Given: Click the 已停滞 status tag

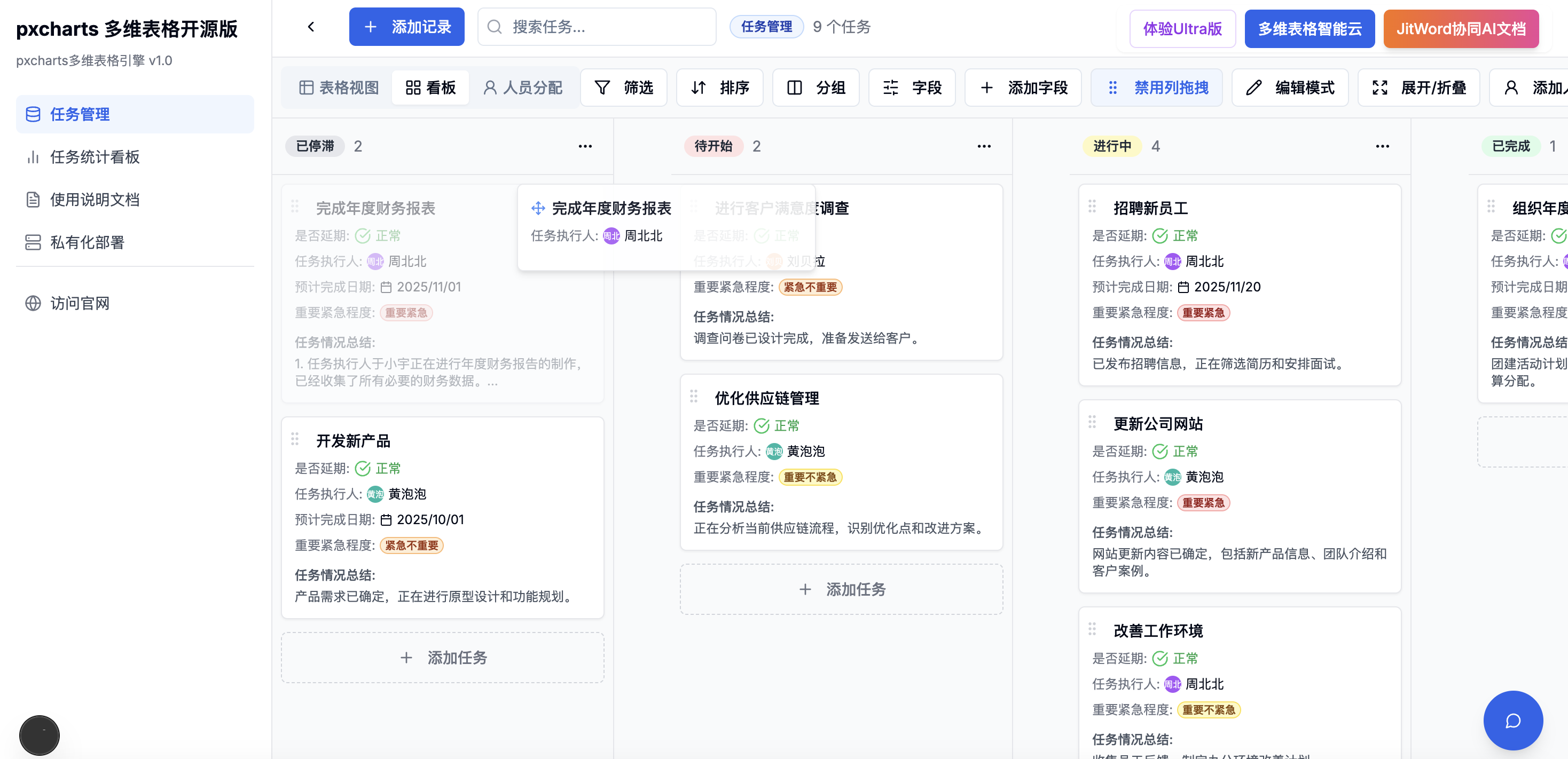Looking at the screenshot, I should [315, 146].
